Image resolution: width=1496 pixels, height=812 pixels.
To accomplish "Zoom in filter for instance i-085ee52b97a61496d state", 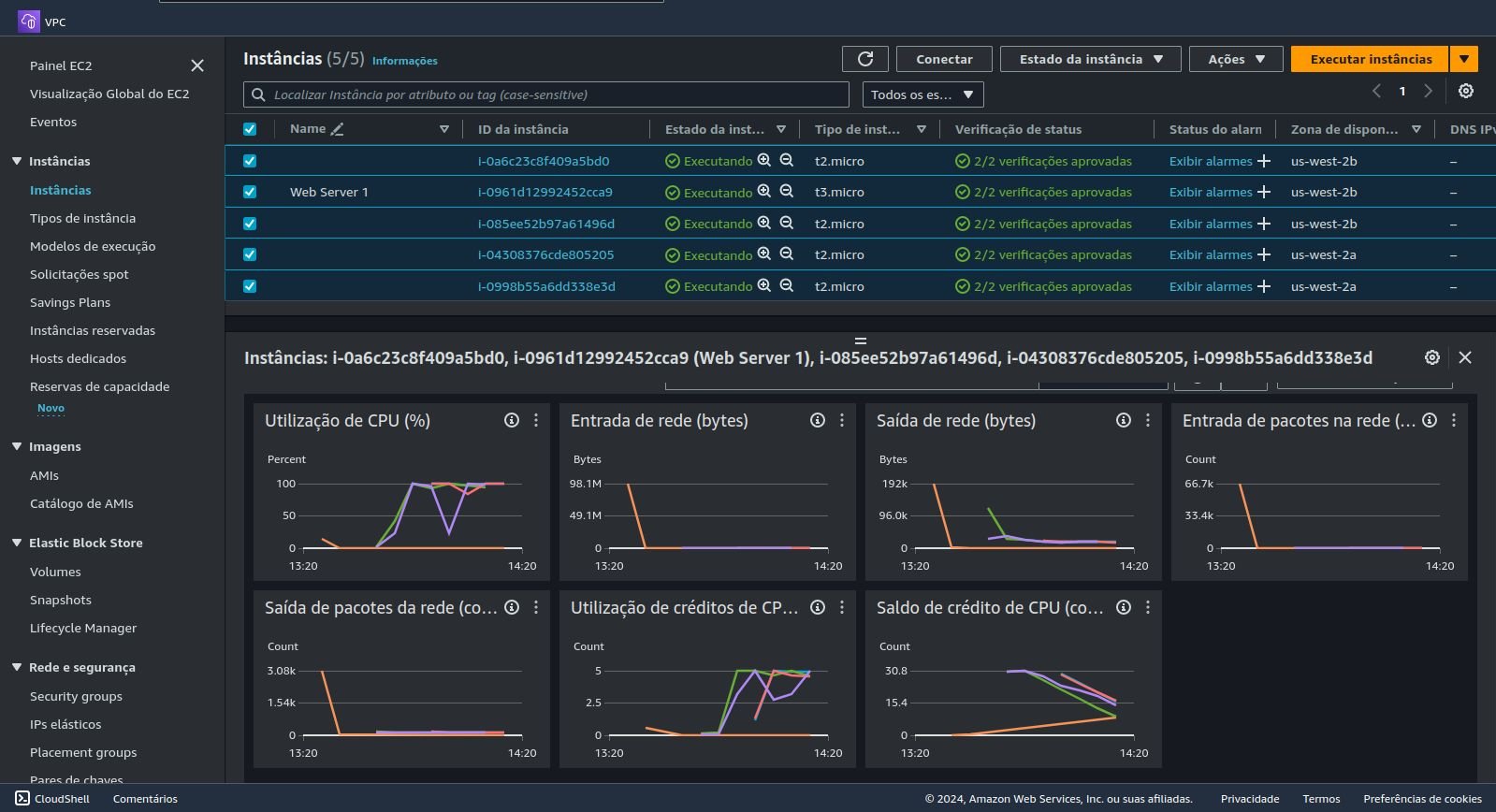I will point(764,224).
